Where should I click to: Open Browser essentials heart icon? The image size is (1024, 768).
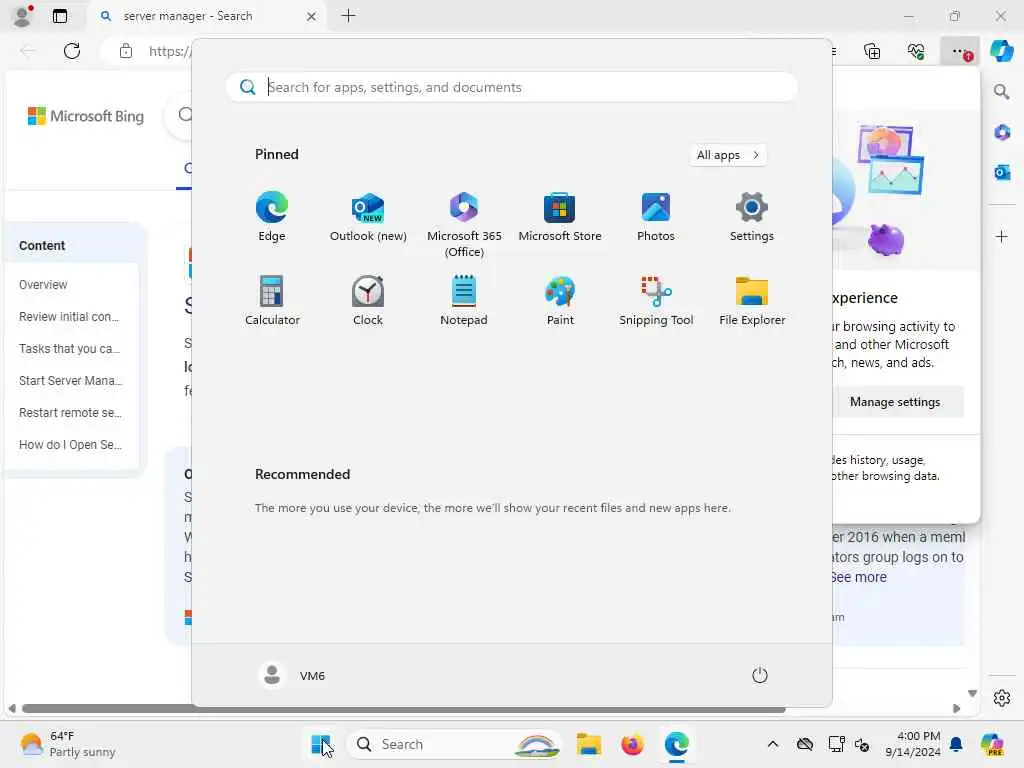click(x=916, y=51)
